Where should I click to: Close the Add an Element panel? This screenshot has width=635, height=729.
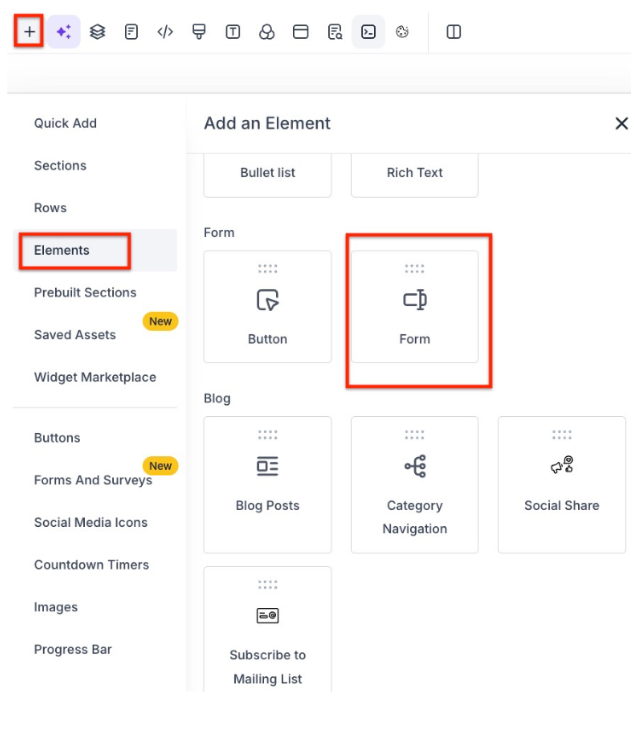[620, 124]
